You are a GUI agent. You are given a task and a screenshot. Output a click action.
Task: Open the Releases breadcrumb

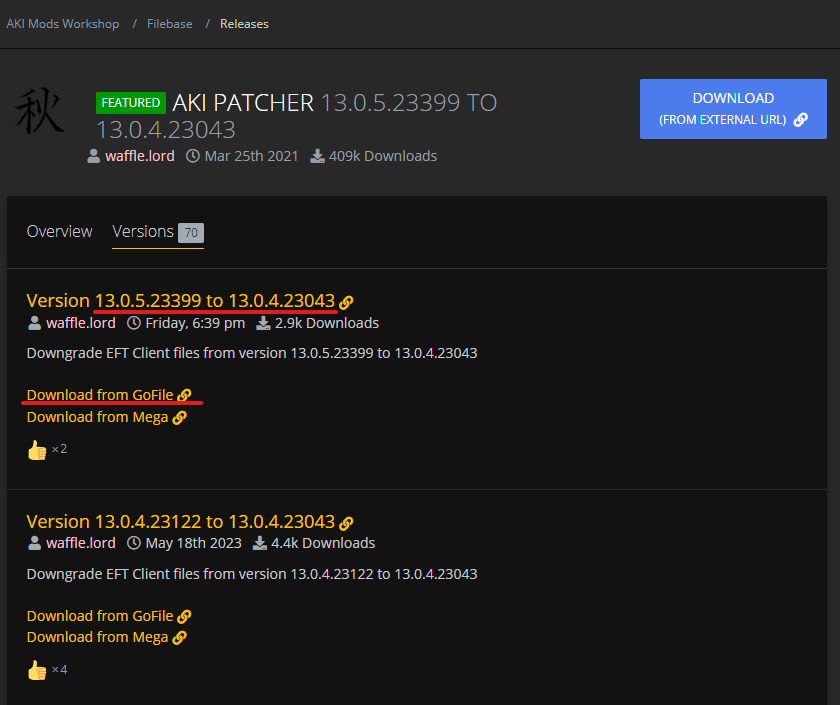[x=244, y=24]
